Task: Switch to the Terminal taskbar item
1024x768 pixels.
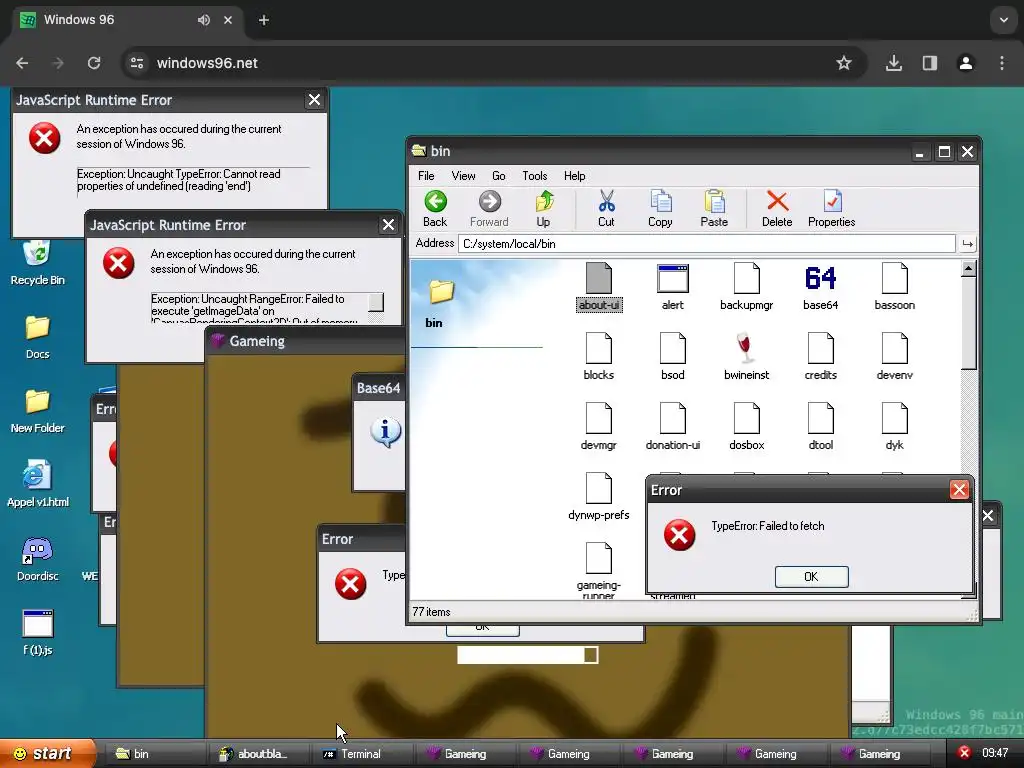Action: pos(364,754)
